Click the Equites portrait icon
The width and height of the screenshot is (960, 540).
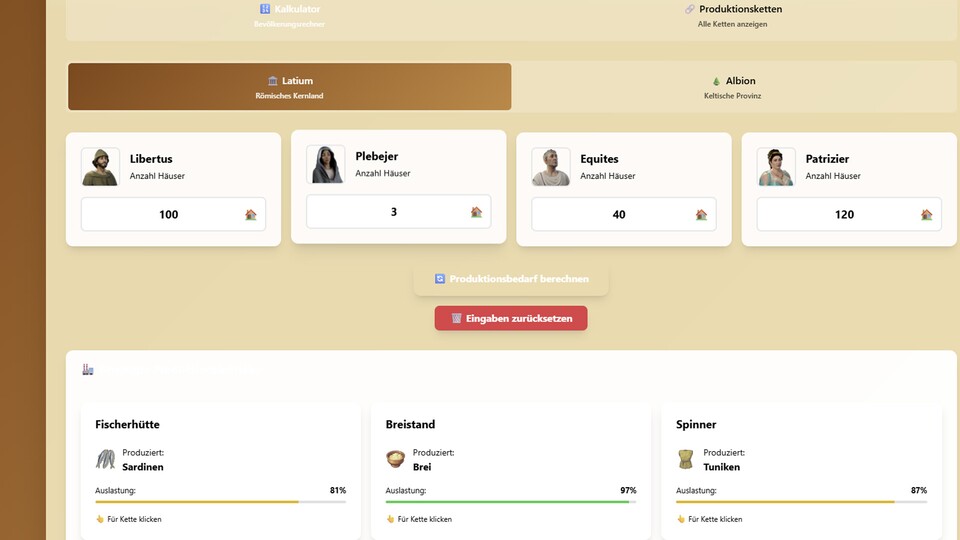[550, 167]
